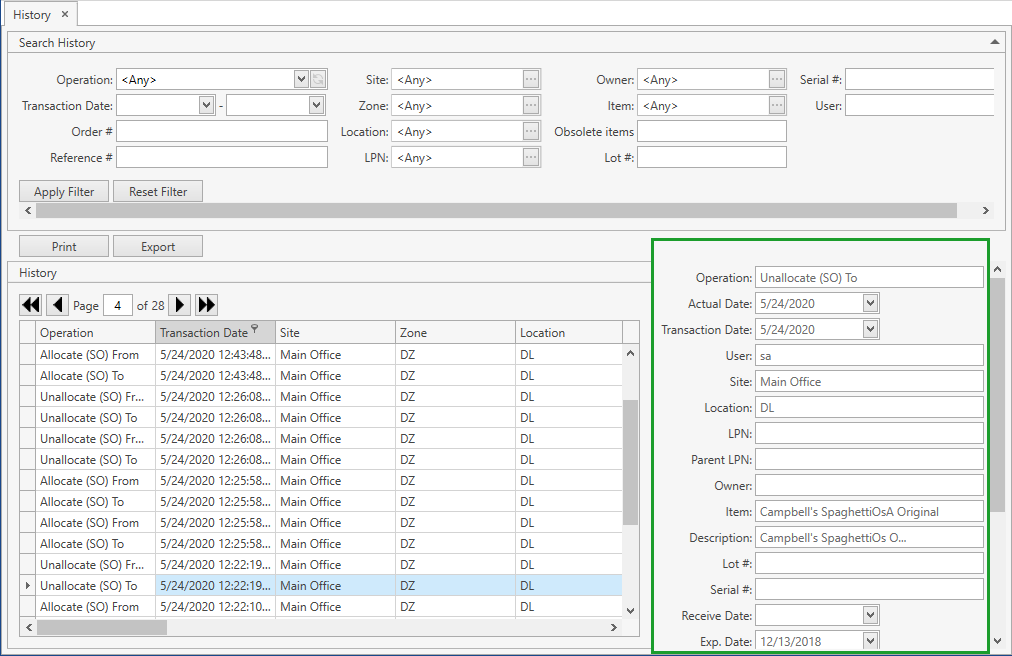
Task: Open Exp. Date dropdown in details
Action: 870,641
